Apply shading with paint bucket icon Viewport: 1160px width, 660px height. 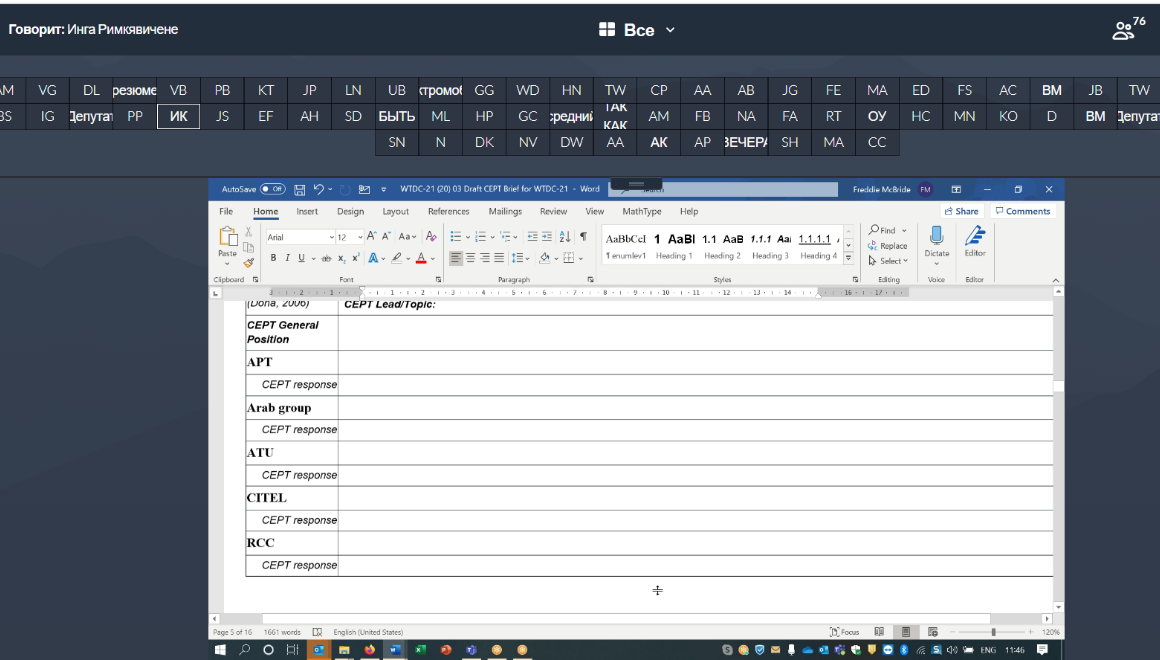pos(544,258)
